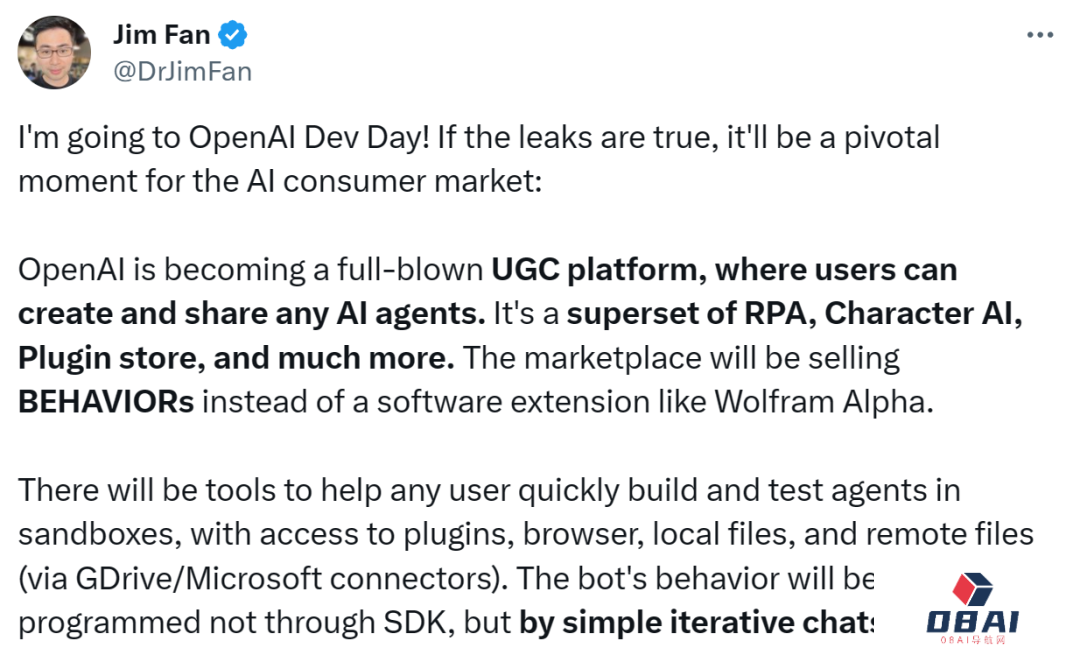Click the Jim Fan display name
1080x655 pixels.
coord(162,37)
